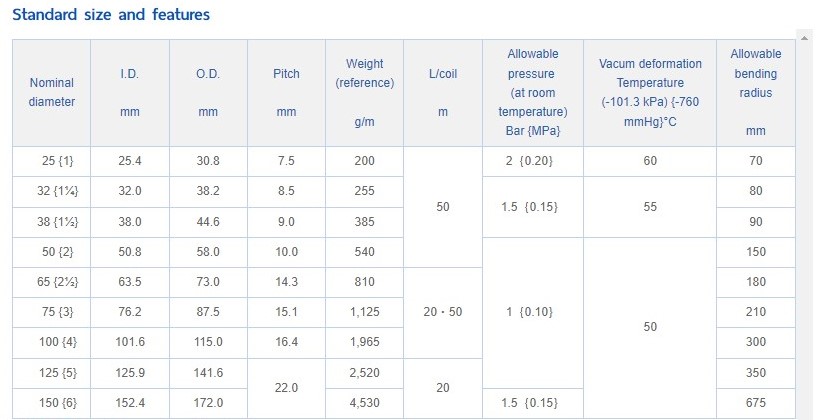
Task: Select the 20 · 50 L/coil cell
Action: pos(443,313)
